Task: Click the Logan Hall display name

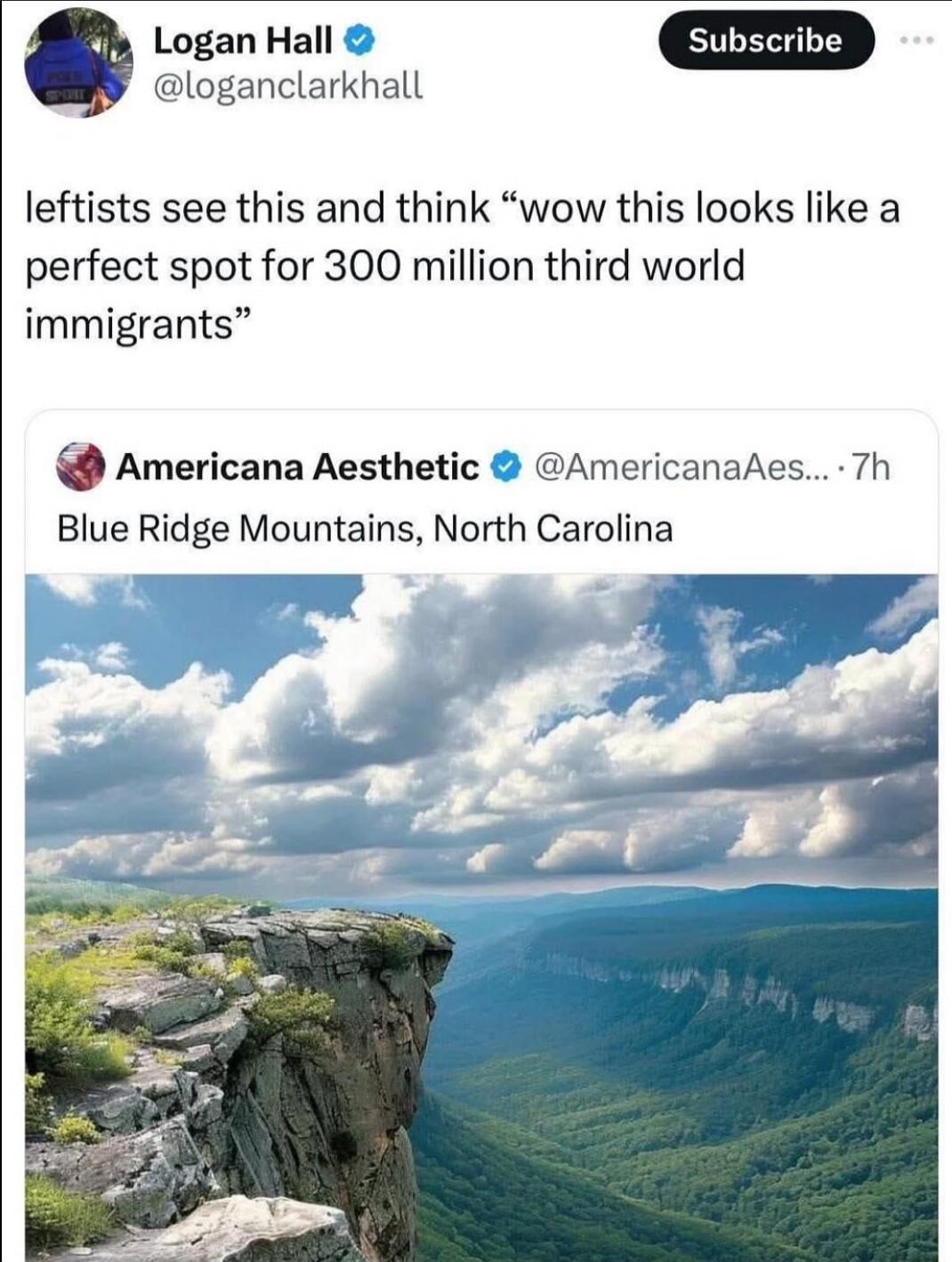Action: click(243, 40)
